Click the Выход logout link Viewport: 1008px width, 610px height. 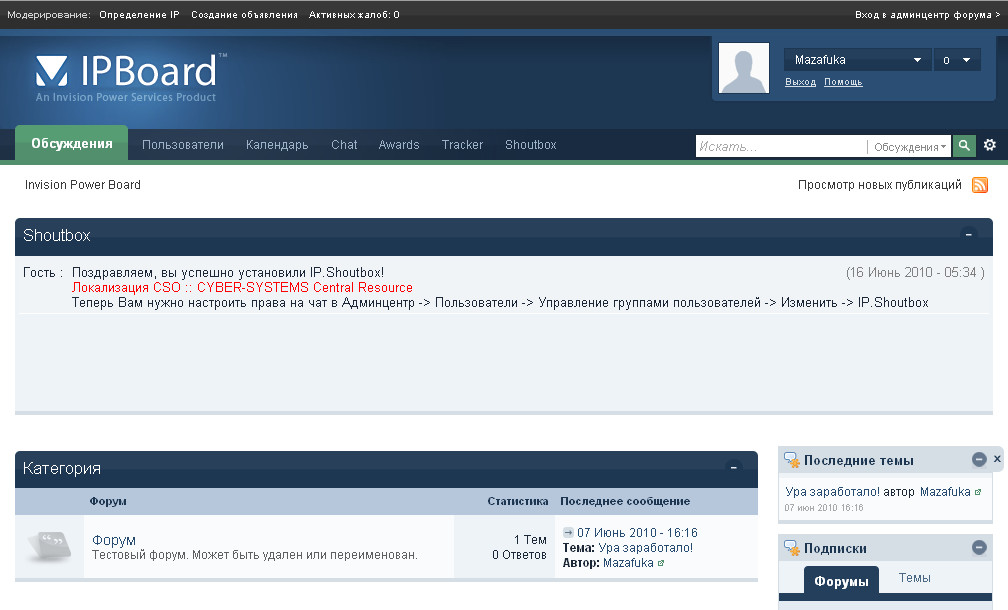(x=800, y=82)
